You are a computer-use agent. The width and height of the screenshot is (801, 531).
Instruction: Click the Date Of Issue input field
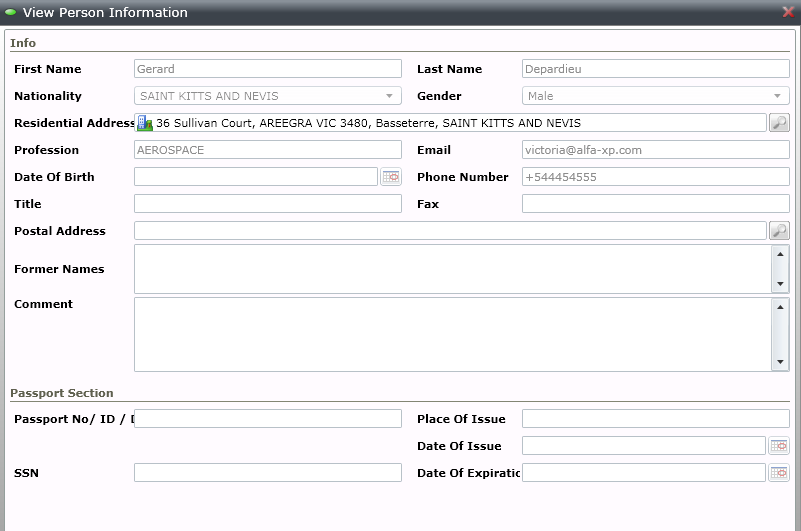644,446
